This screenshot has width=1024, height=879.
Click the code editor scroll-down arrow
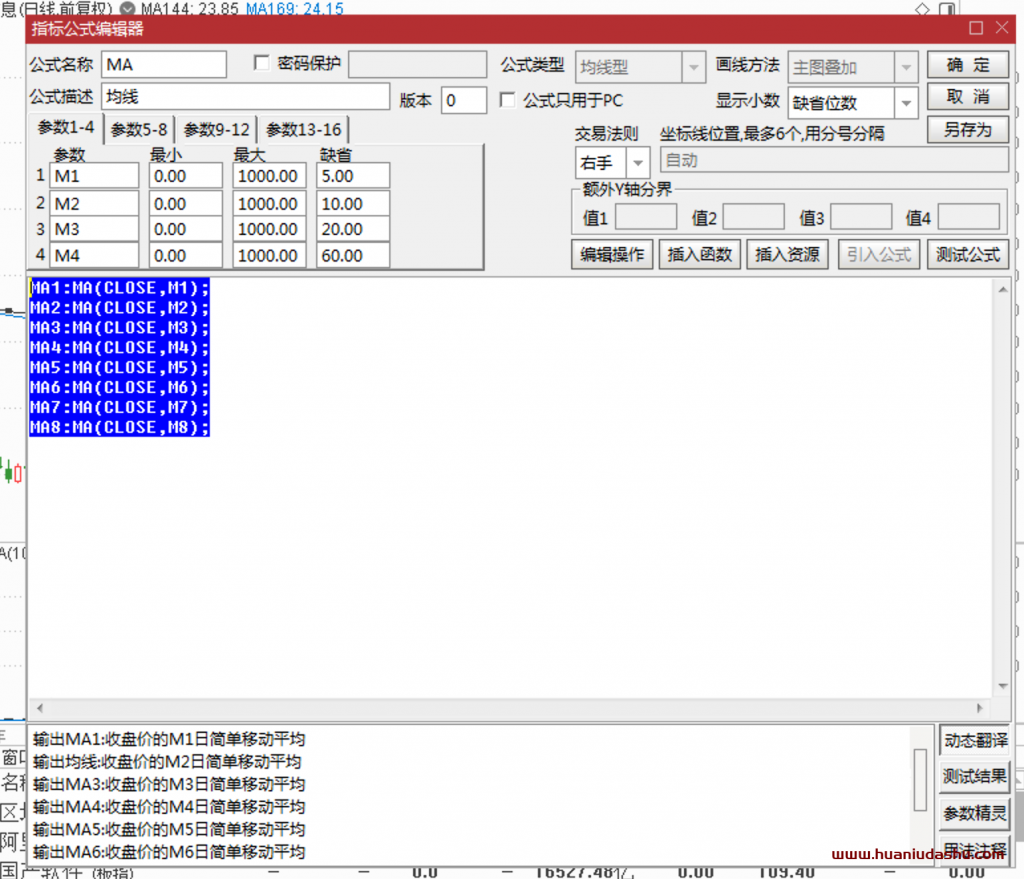1002,686
